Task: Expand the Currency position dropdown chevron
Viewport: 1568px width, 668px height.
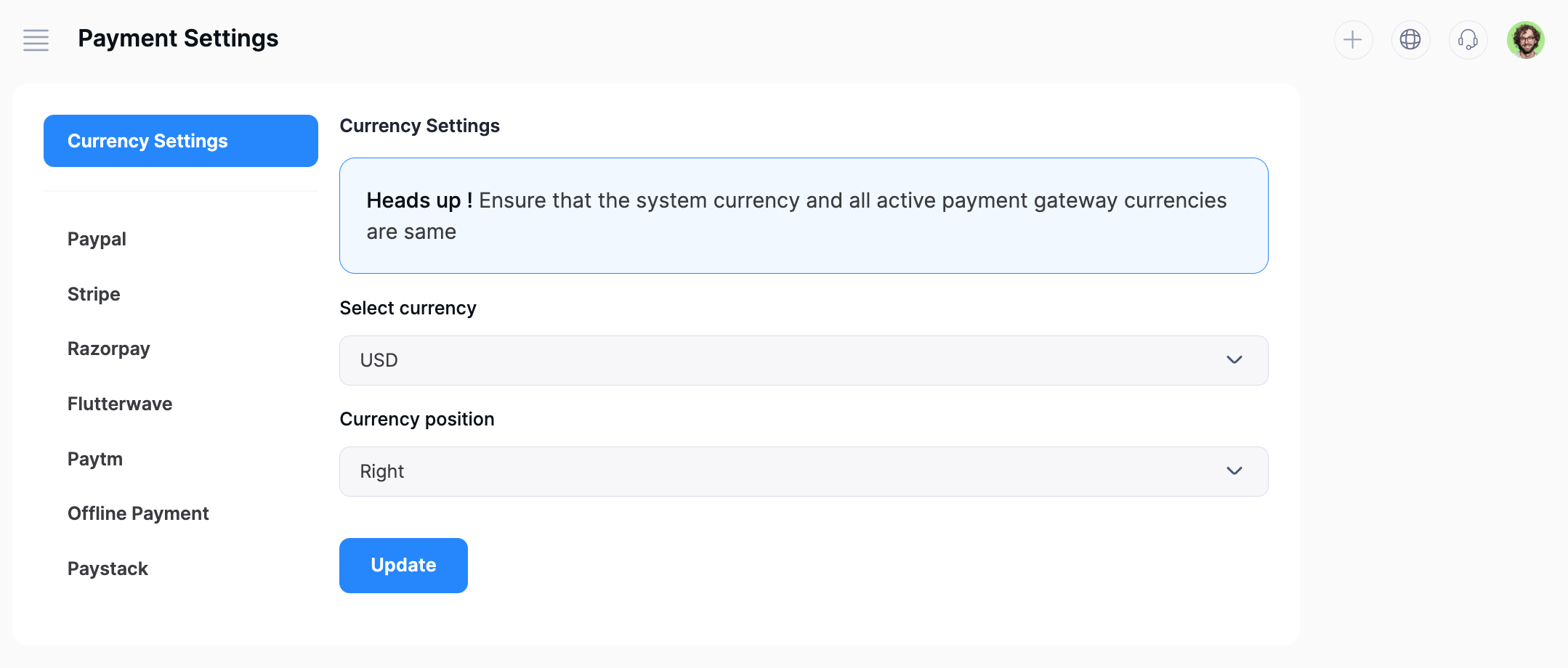Action: (1234, 471)
